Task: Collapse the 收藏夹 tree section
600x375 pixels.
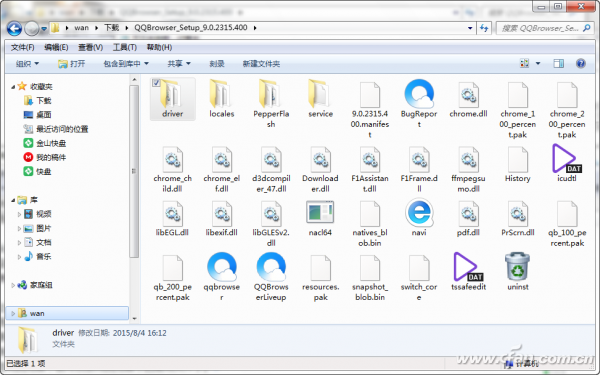Action: click(13, 87)
